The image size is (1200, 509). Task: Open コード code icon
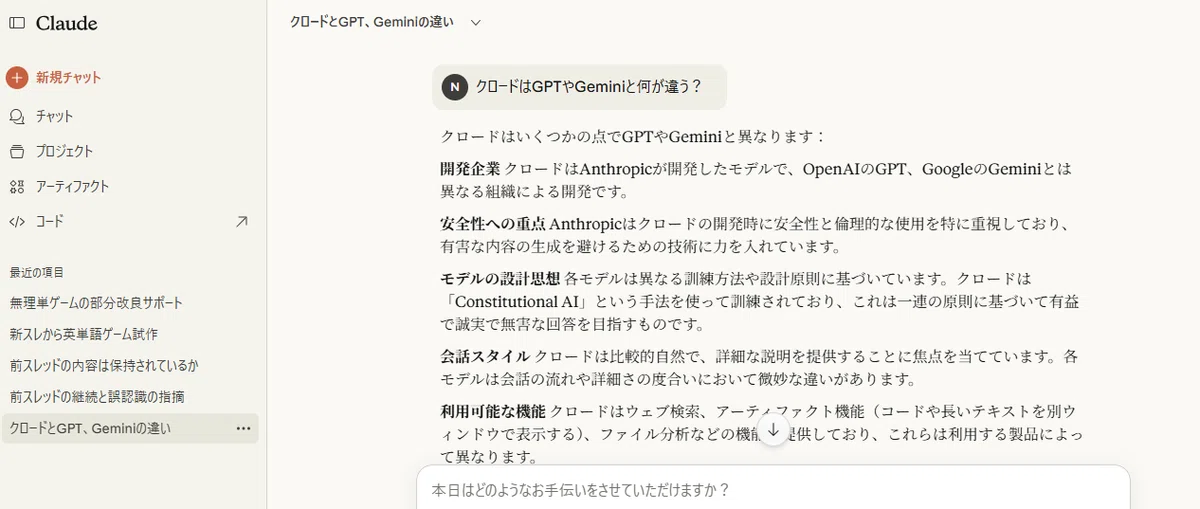(x=17, y=221)
